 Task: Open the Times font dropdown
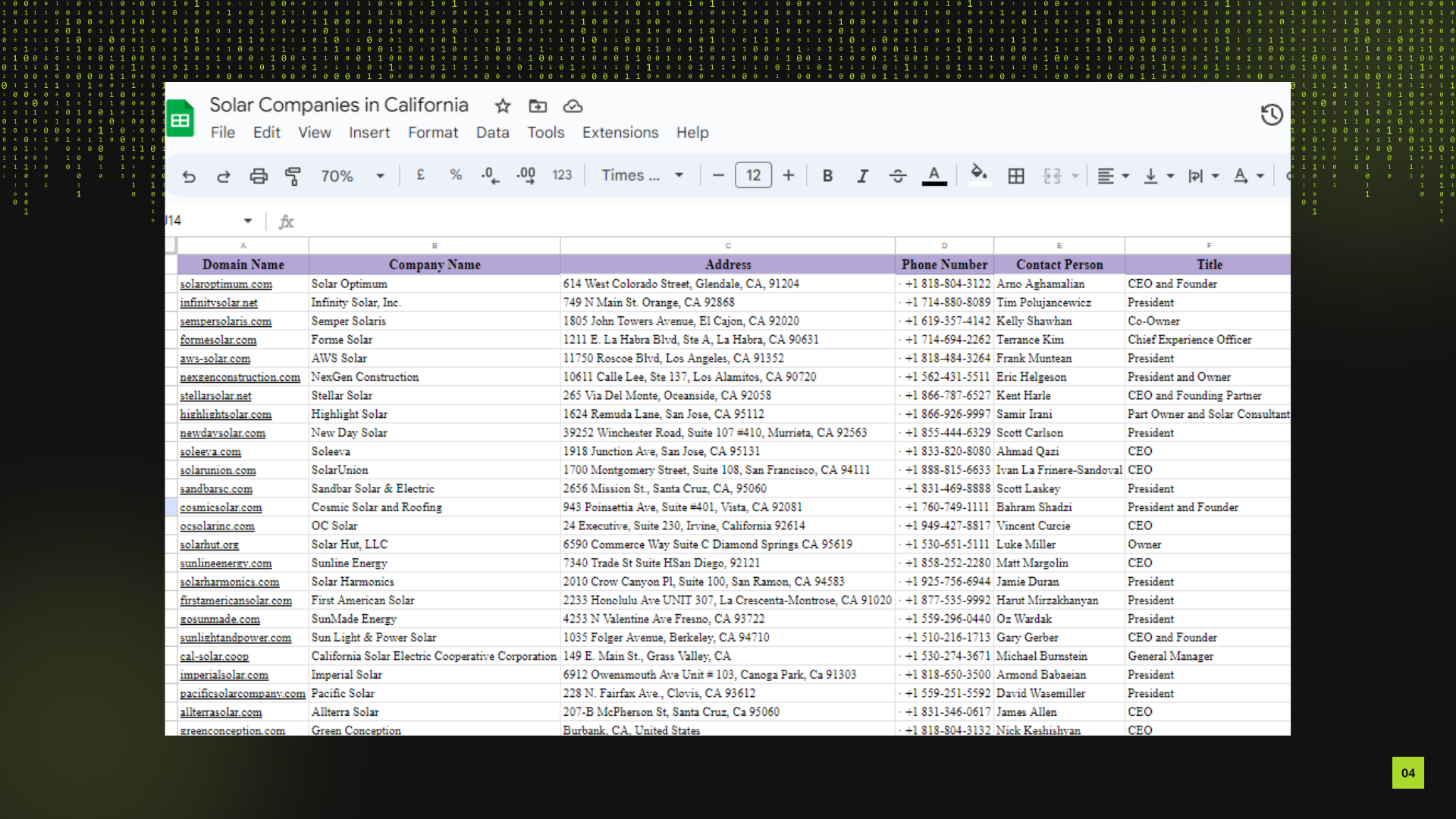coord(642,175)
